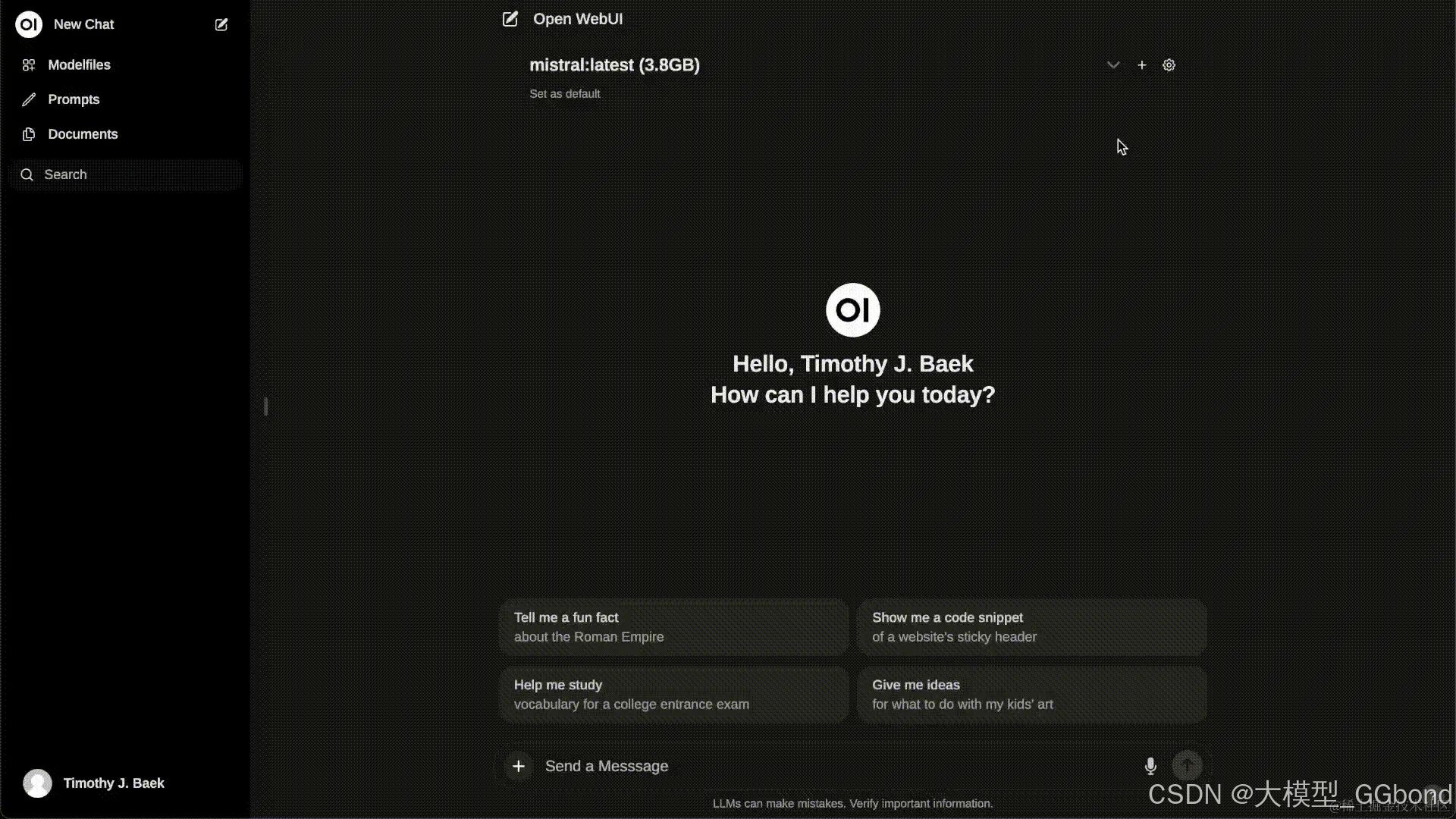This screenshot has height=819, width=1456.
Task: Click the new chat pencil icon in sidebar
Action: coord(221,24)
